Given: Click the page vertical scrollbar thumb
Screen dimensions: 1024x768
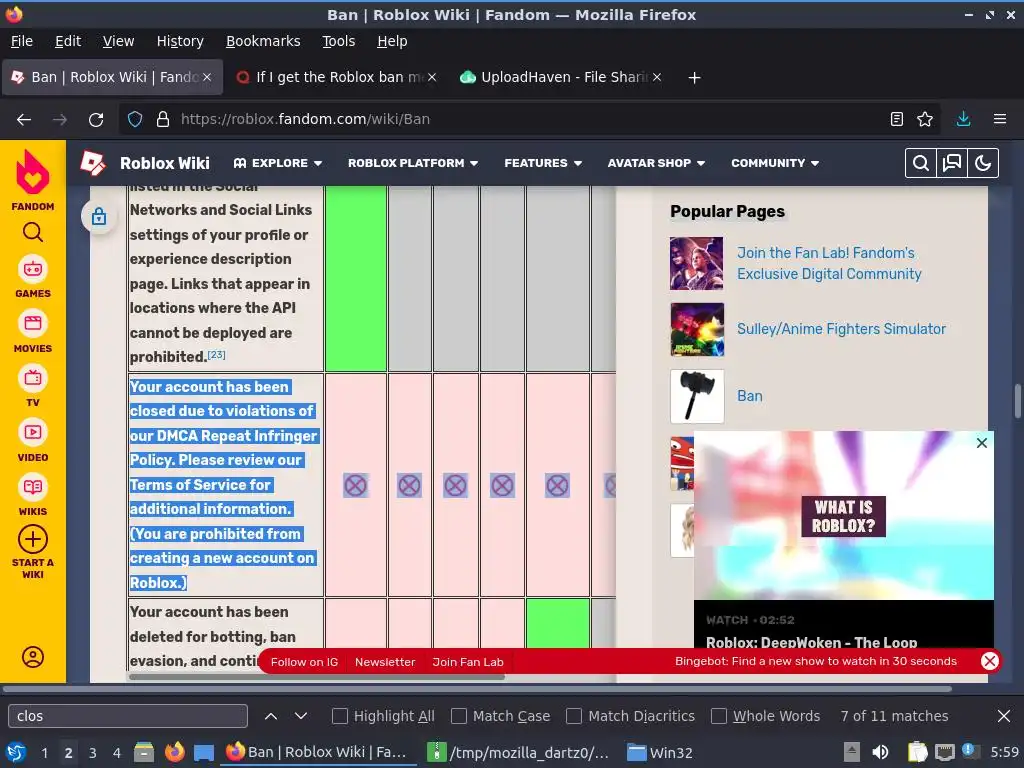Looking at the screenshot, I should click(1017, 400).
